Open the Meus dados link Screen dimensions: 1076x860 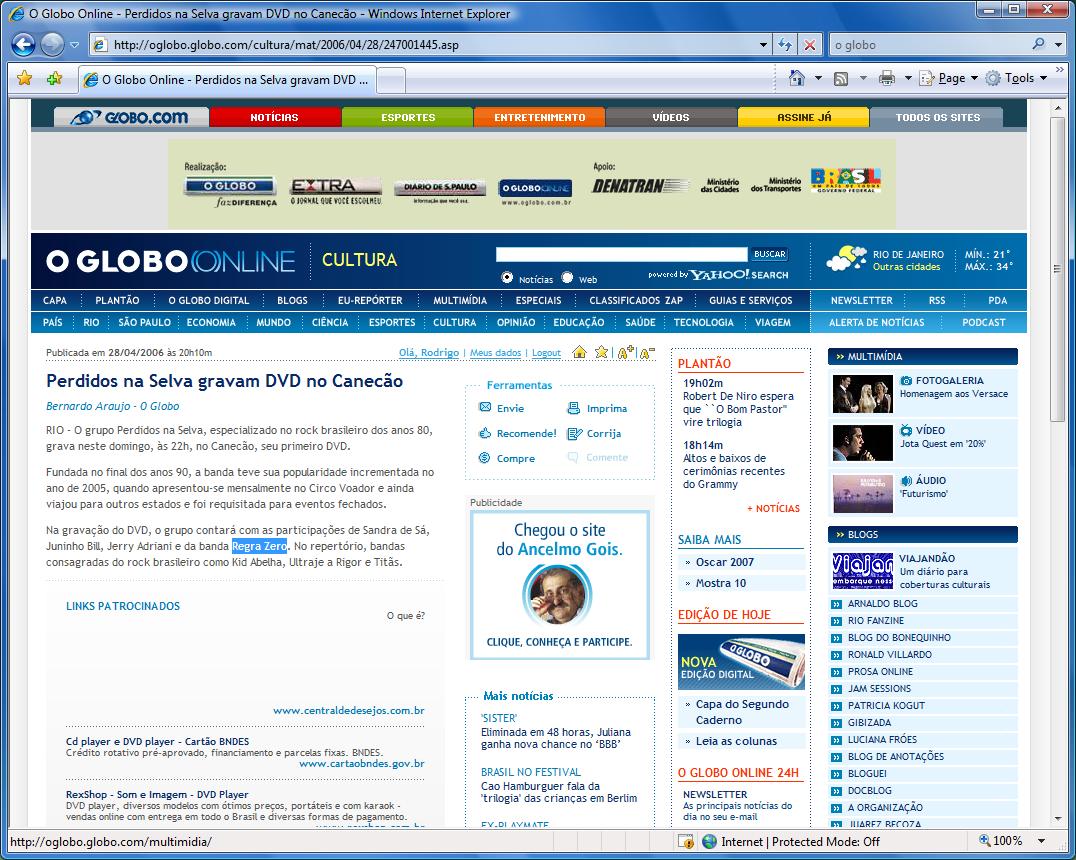coord(495,353)
